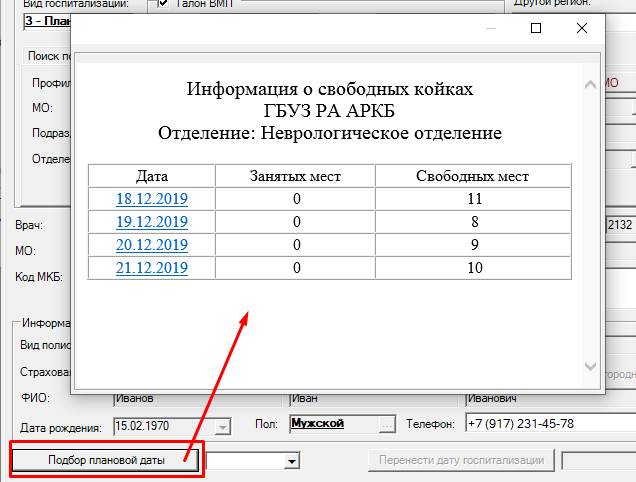Click free beds value 8 for 19.12.2019
The width and height of the screenshot is (636, 482).
tap(475, 222)
